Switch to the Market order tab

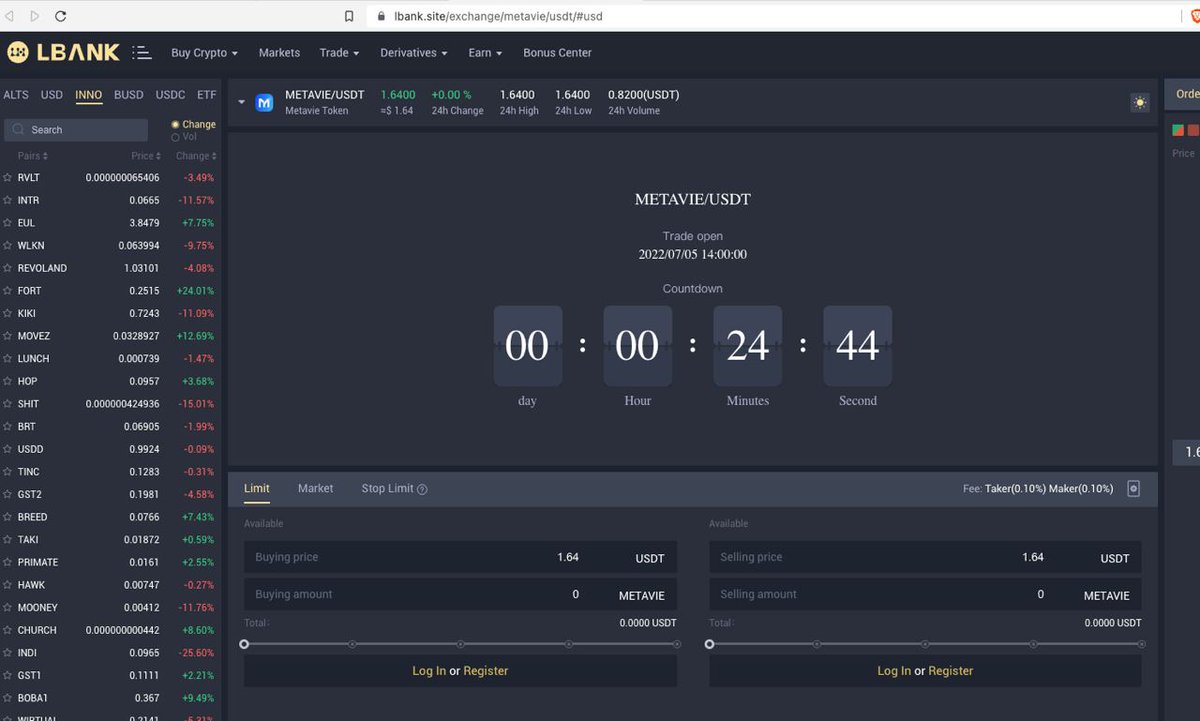(x=315, y=488)
